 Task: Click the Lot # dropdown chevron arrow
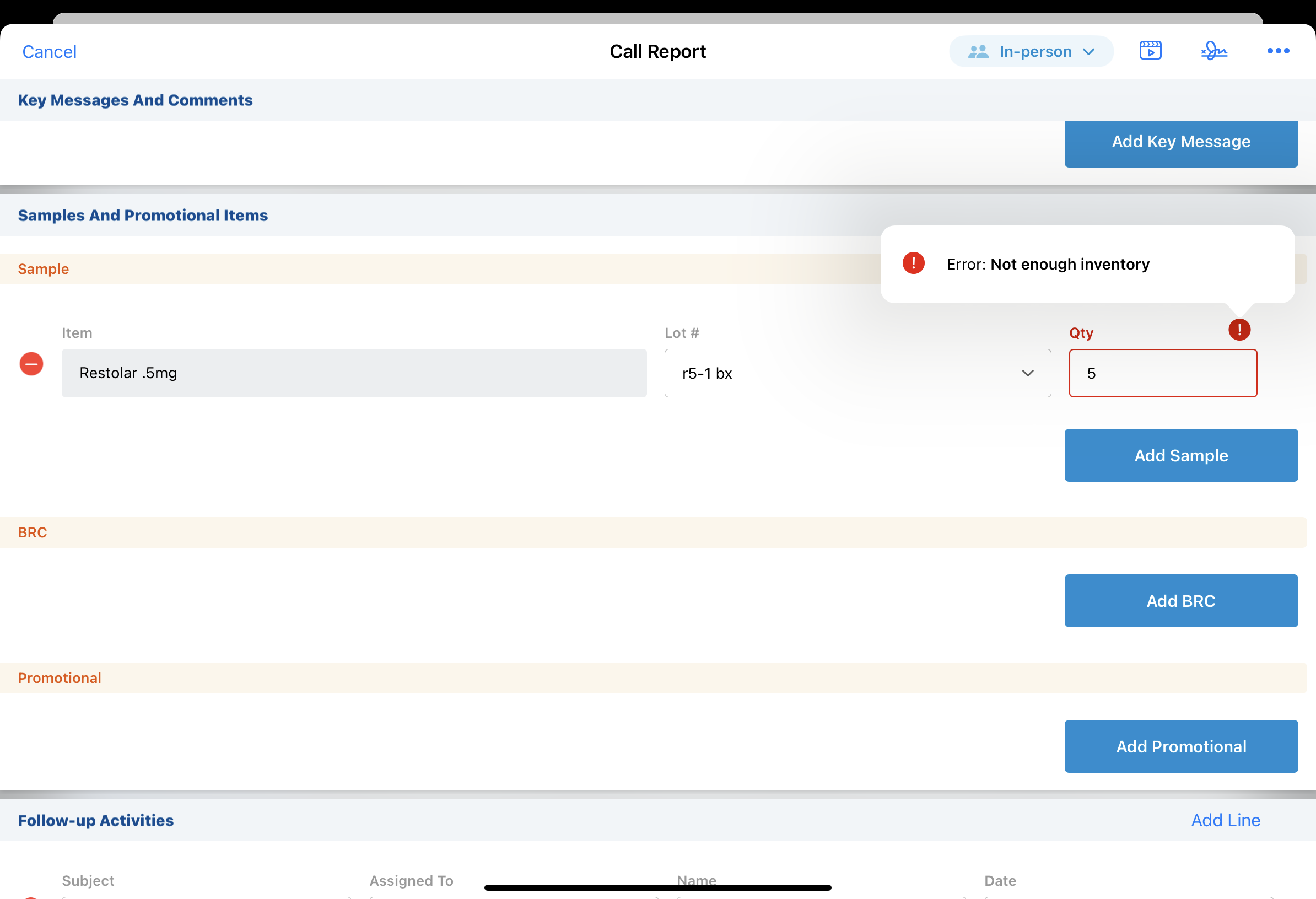(1028, 373)
